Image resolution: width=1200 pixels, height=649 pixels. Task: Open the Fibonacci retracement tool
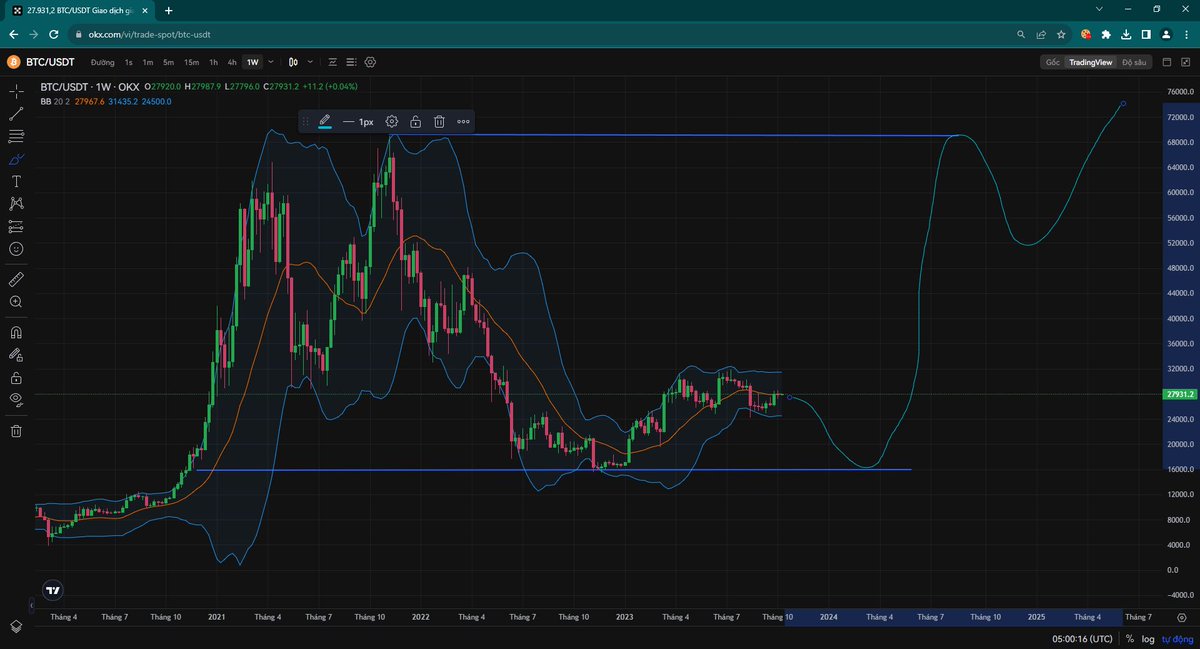[16, 136]
